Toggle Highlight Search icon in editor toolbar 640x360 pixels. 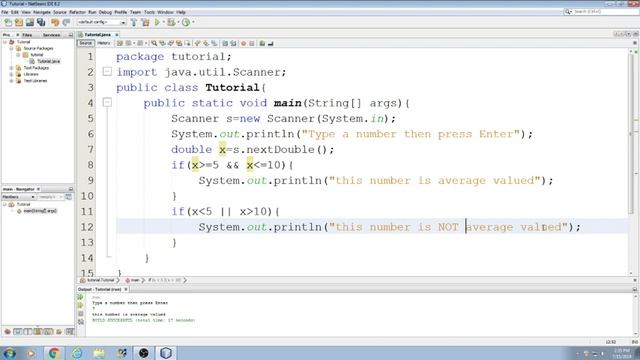click(x=179, y=43)
